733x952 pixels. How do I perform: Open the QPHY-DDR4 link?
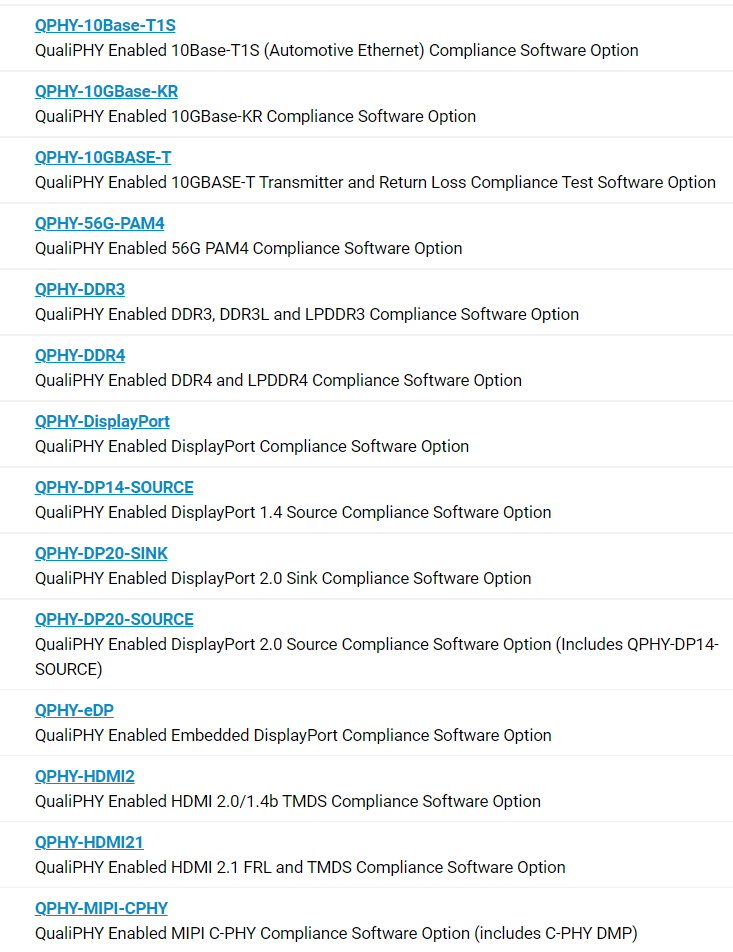coord(80,356)
